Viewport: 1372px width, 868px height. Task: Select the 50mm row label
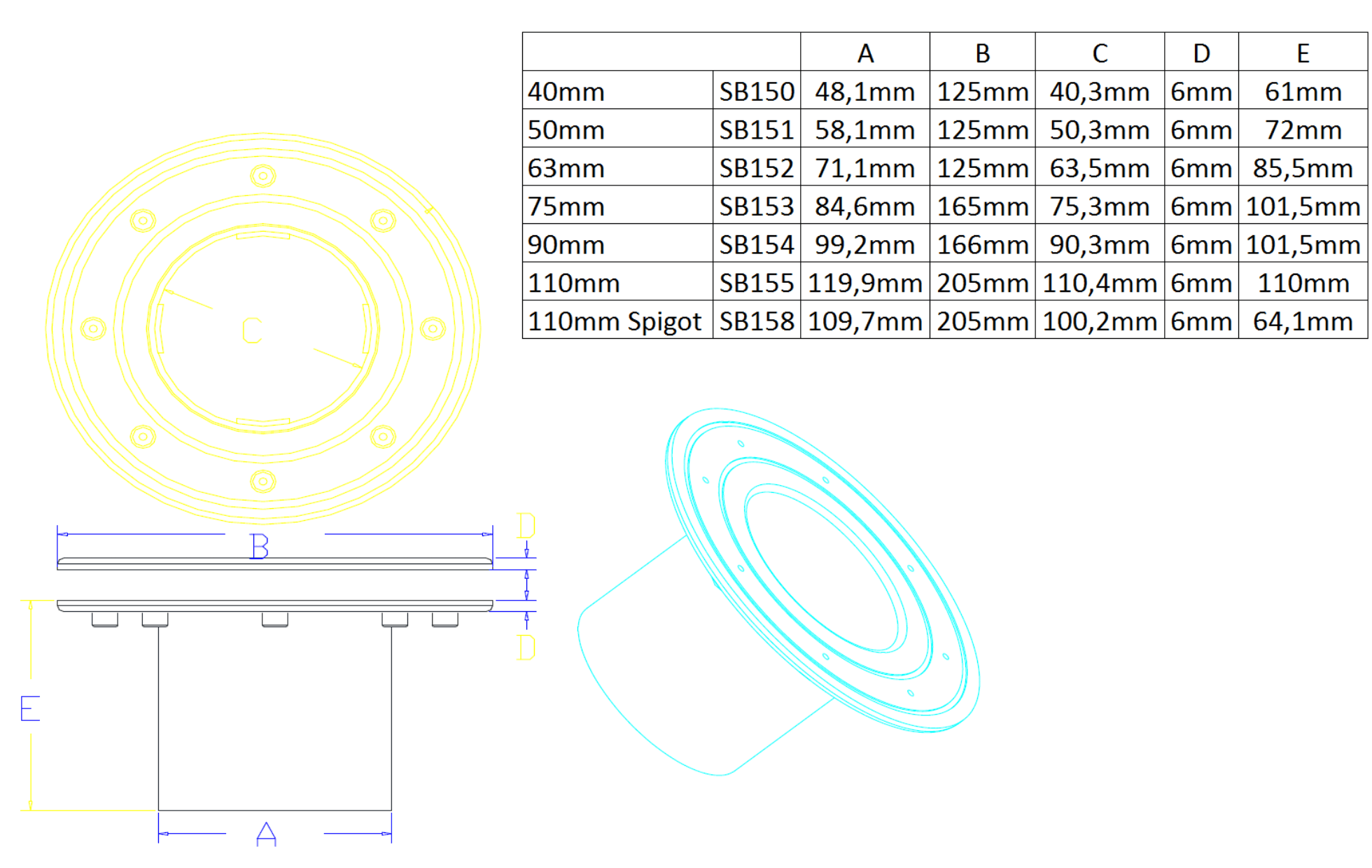tap(617, 129)
